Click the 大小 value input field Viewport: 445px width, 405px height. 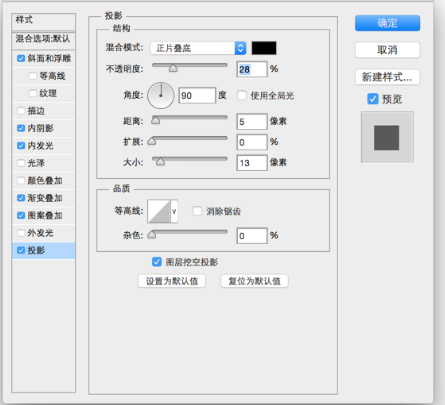[x=252, y=163]
